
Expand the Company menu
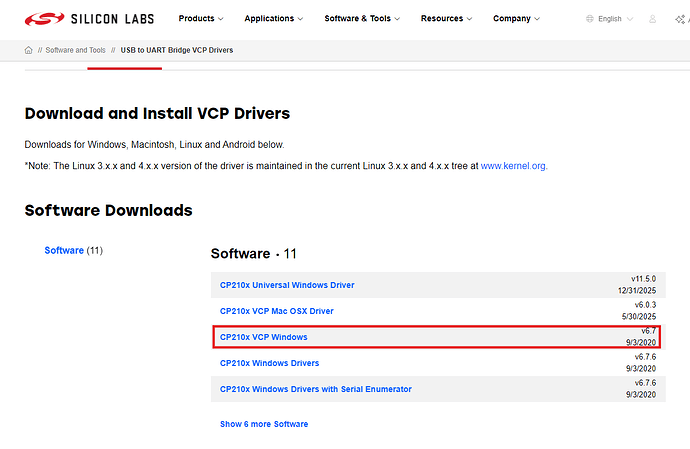[x=516, y=18]
